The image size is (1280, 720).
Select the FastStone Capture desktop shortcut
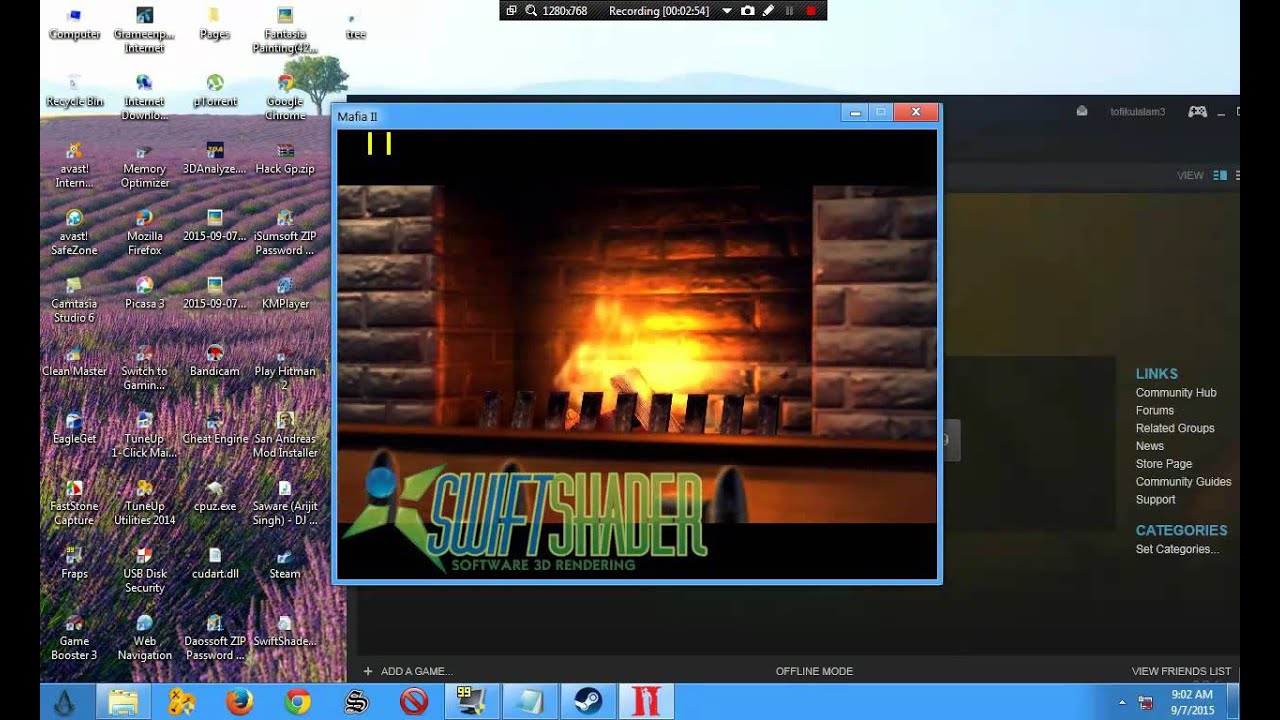point(74,502)
